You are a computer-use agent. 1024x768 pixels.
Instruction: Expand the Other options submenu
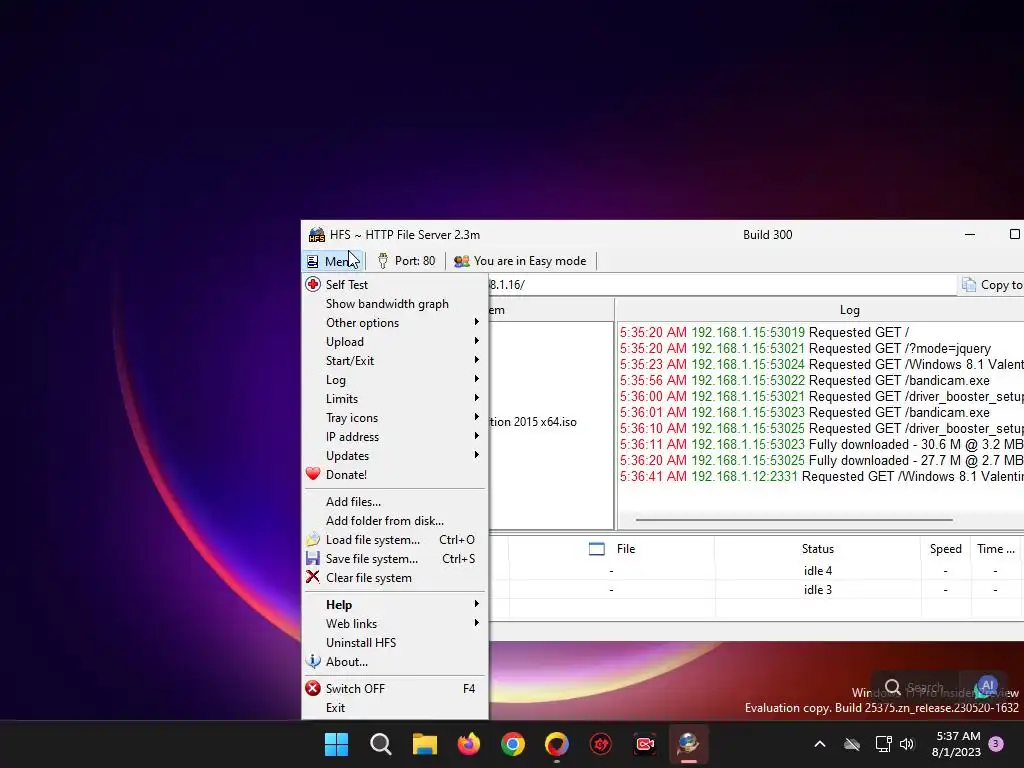[395, 323]
